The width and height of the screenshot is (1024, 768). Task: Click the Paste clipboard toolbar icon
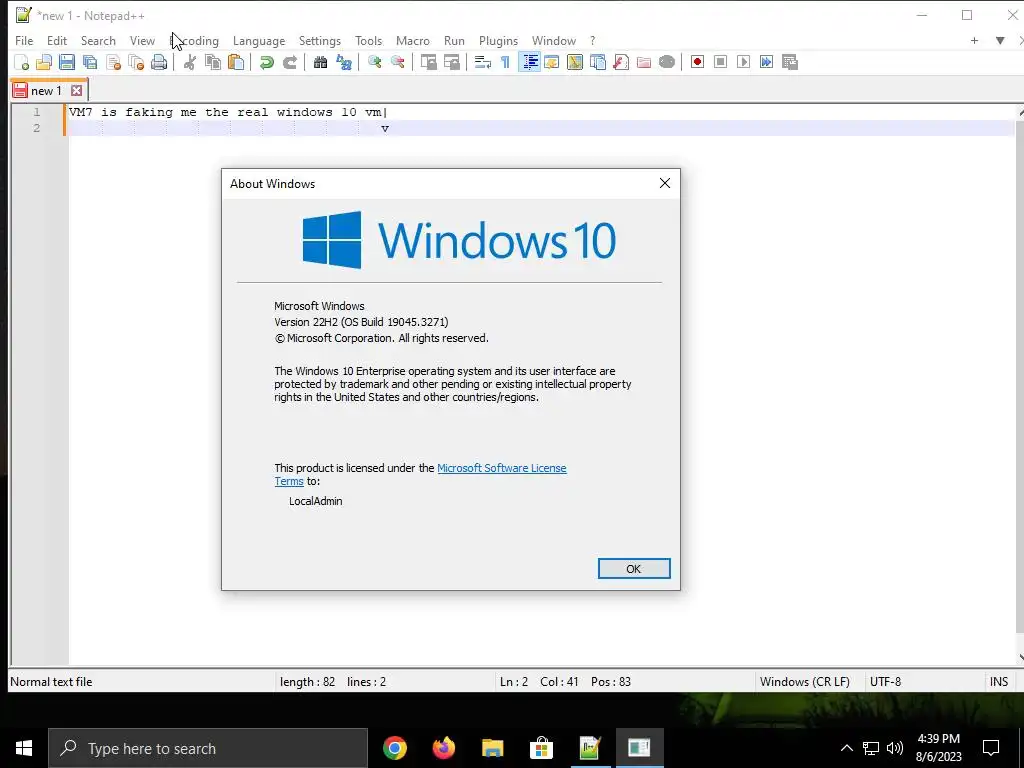236,62
